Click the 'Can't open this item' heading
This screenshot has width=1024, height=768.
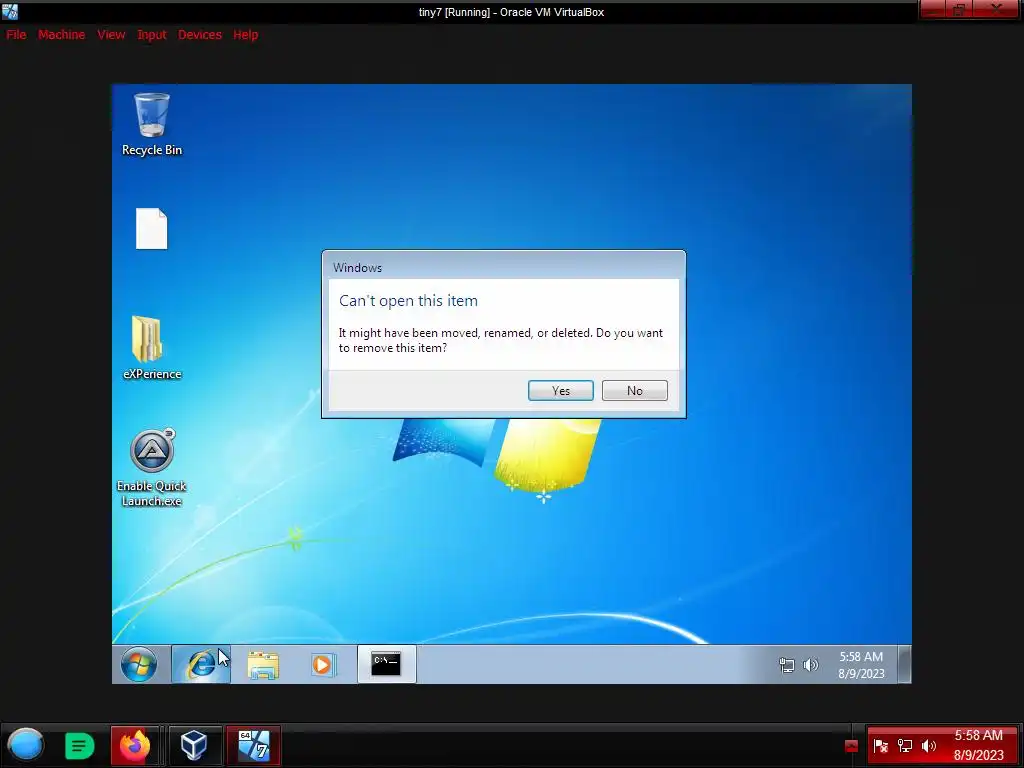pyautogui.click(x=408, y=300)
